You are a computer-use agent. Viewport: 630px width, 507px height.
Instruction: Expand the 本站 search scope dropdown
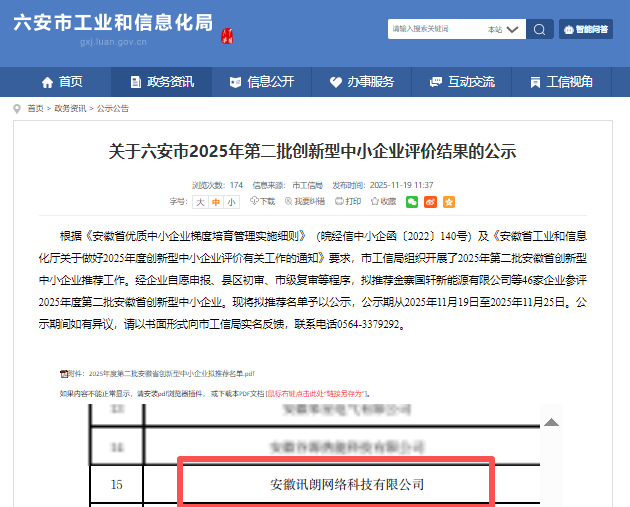coord(501,30)
